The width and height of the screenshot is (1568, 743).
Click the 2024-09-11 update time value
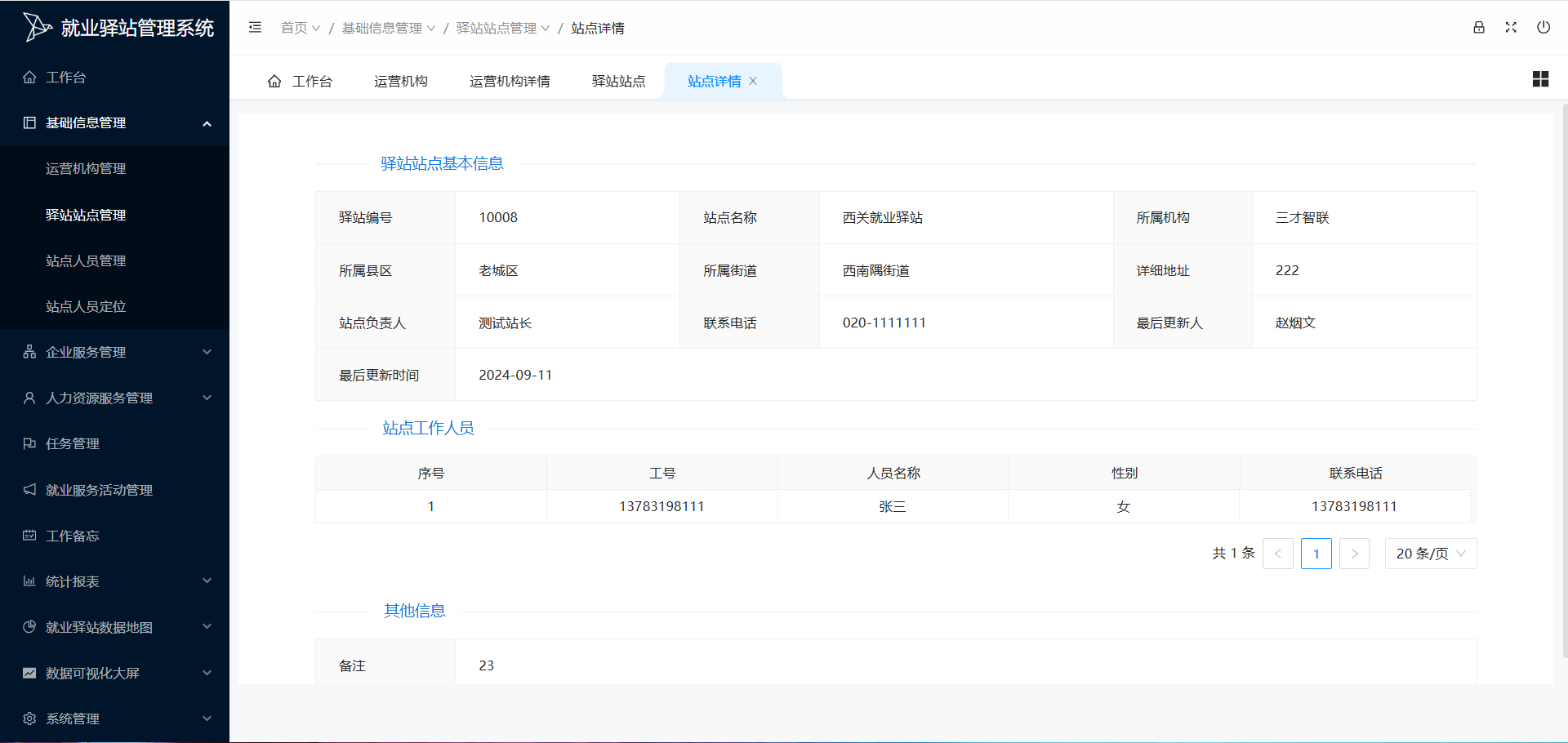point(515,375)
